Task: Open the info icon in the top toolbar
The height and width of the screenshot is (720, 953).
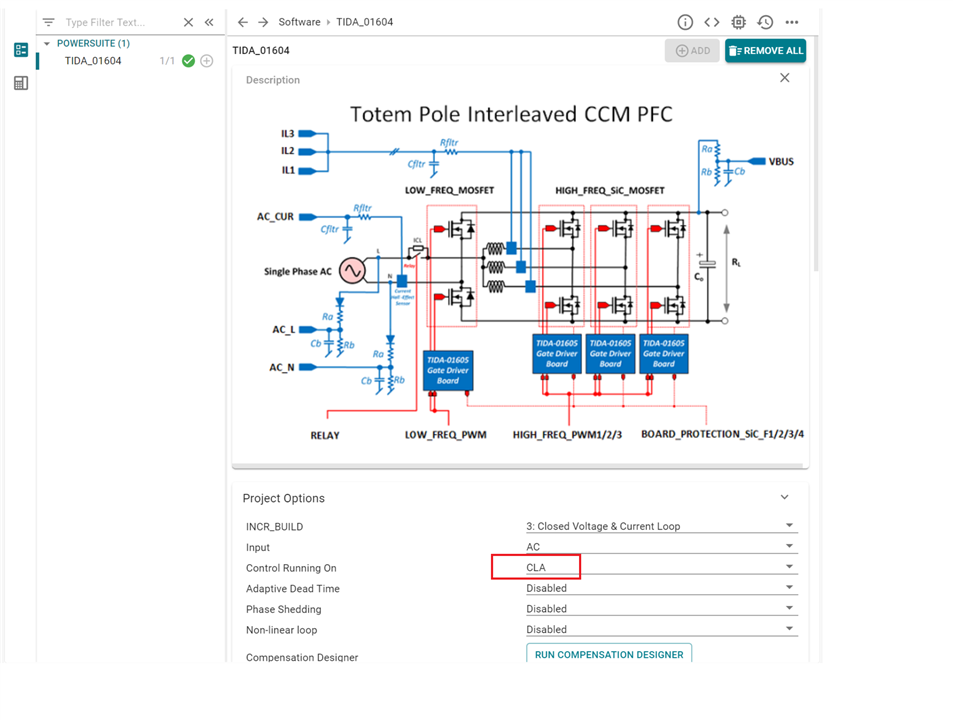Action: pos(685,22)
